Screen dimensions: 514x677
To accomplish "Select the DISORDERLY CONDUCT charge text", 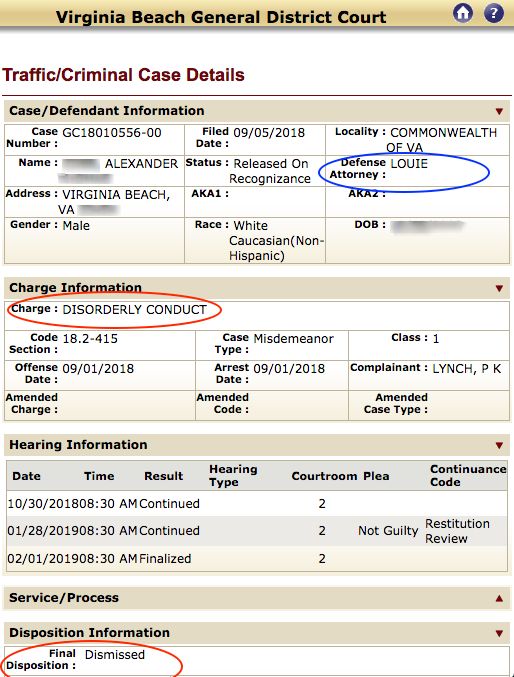I will click(x=134, y=310).
